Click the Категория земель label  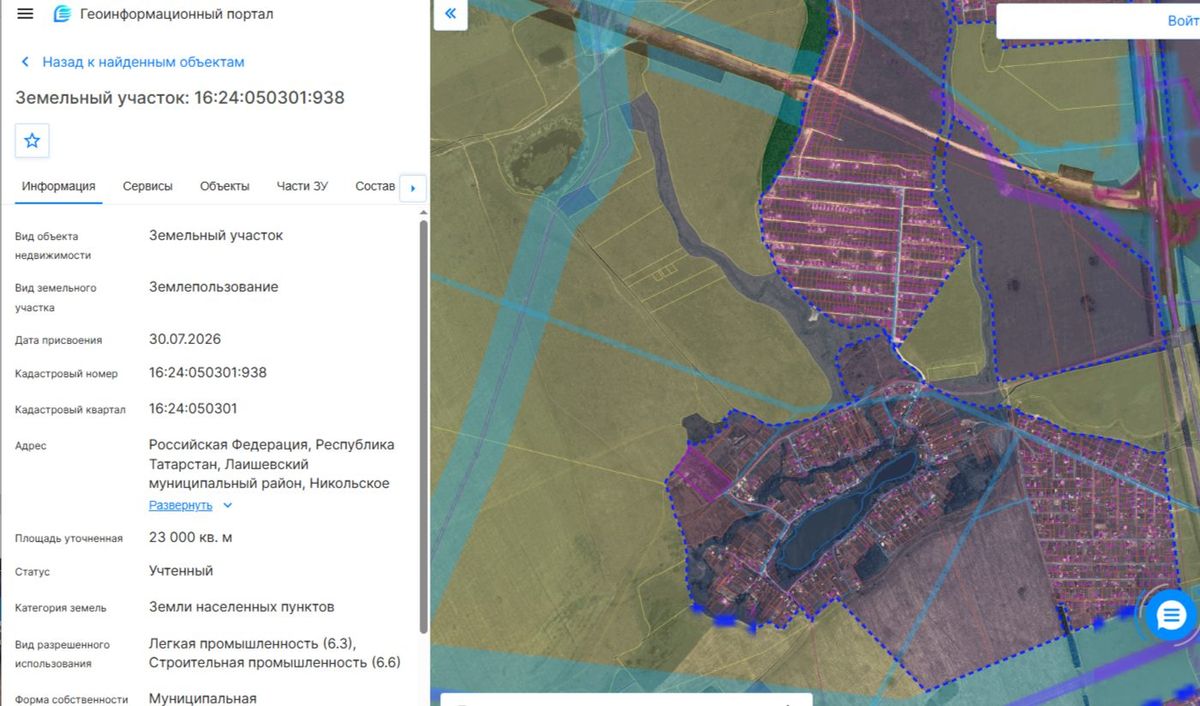[61, 607]
